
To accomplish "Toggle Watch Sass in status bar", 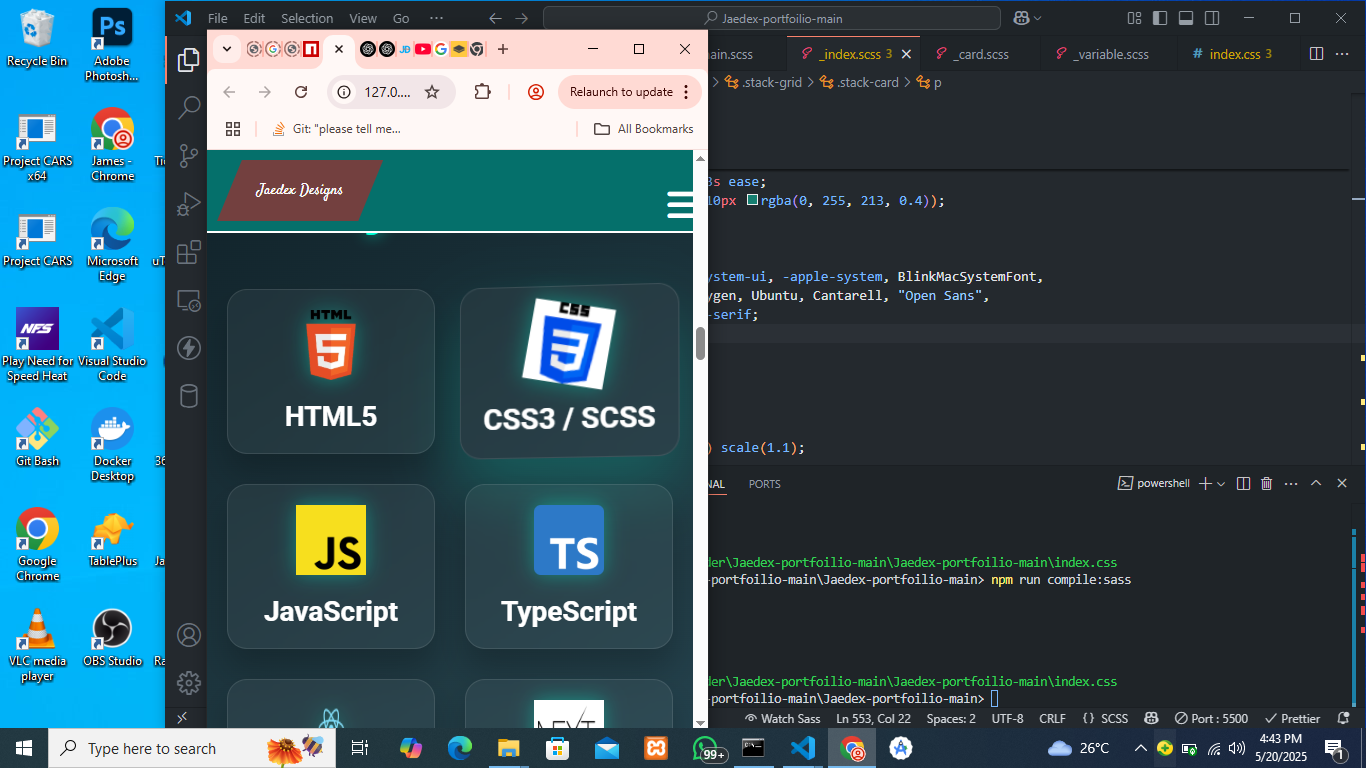I will tap(783, 718).
